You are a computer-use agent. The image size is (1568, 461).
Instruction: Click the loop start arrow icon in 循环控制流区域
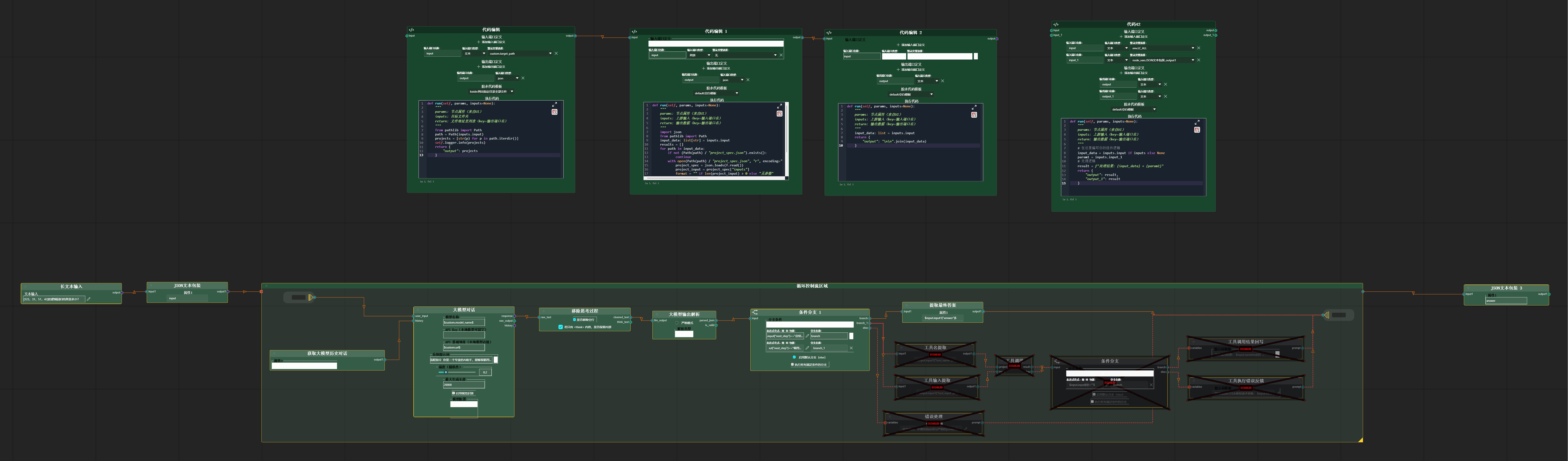[311, 297]
